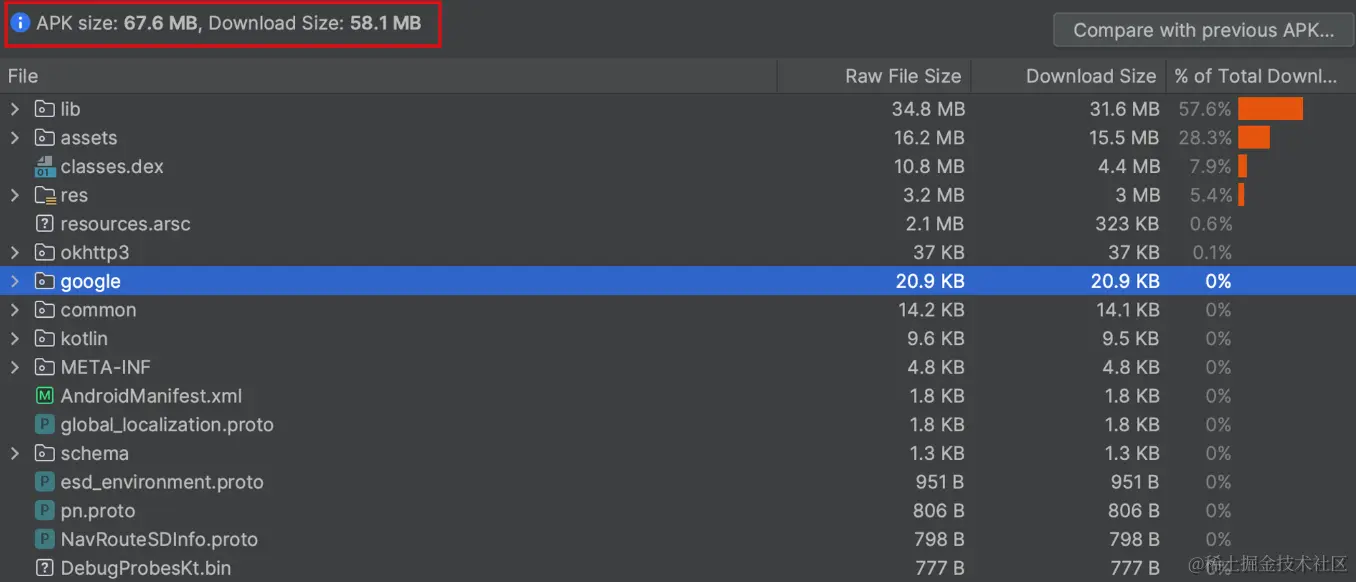The width and height of the screenshot is (1356, 582).
Task: Click the info icon beside APK size
Action: pyautogui.click(x=20, y=23)
